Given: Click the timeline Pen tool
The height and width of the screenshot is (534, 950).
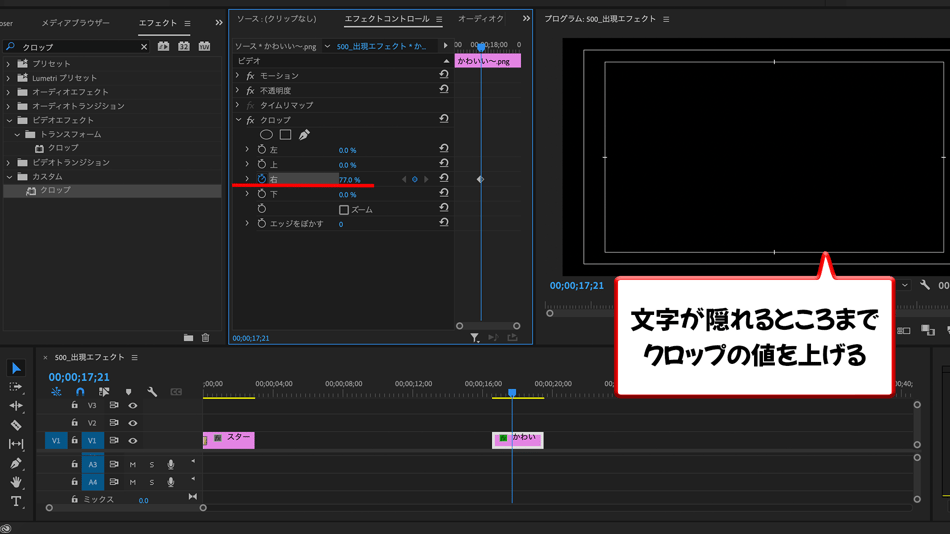Looking at the screenshot, I should 16,463.
